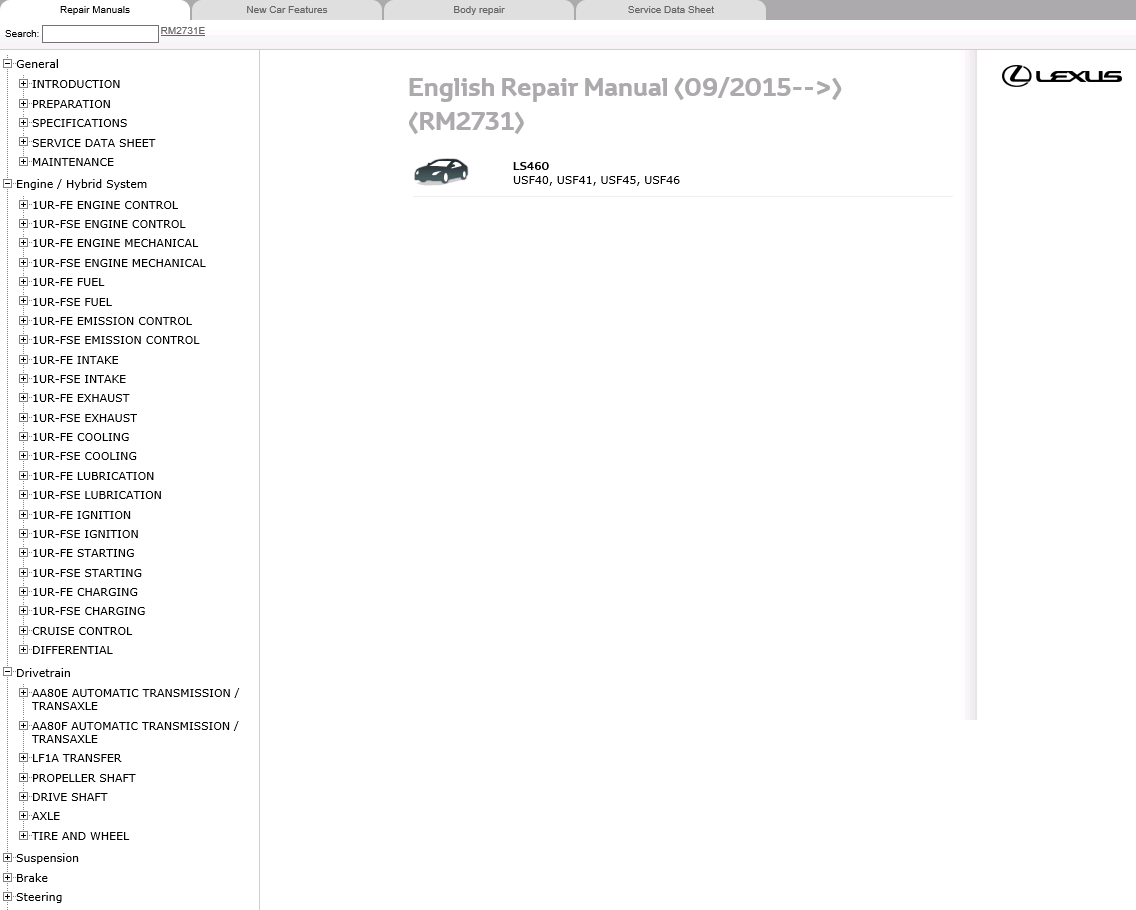Select 1UR-FE COOLING in the tree
Screen dimensions: 1136x910
pos(80,437)
